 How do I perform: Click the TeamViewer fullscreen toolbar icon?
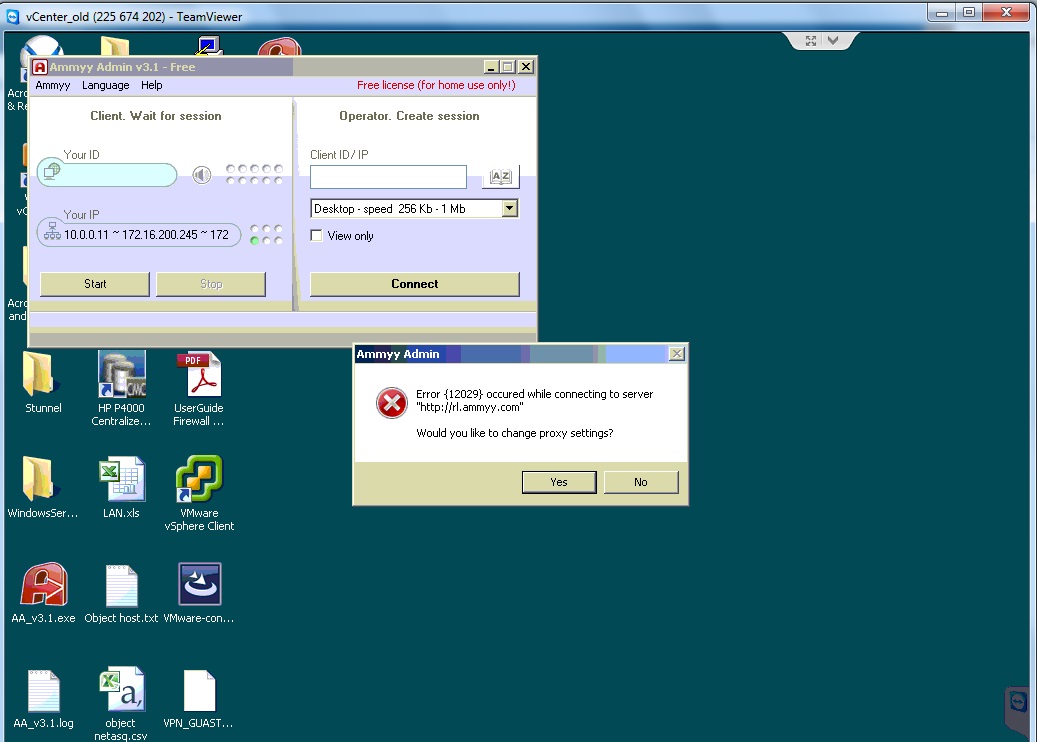tap(811, 40)
